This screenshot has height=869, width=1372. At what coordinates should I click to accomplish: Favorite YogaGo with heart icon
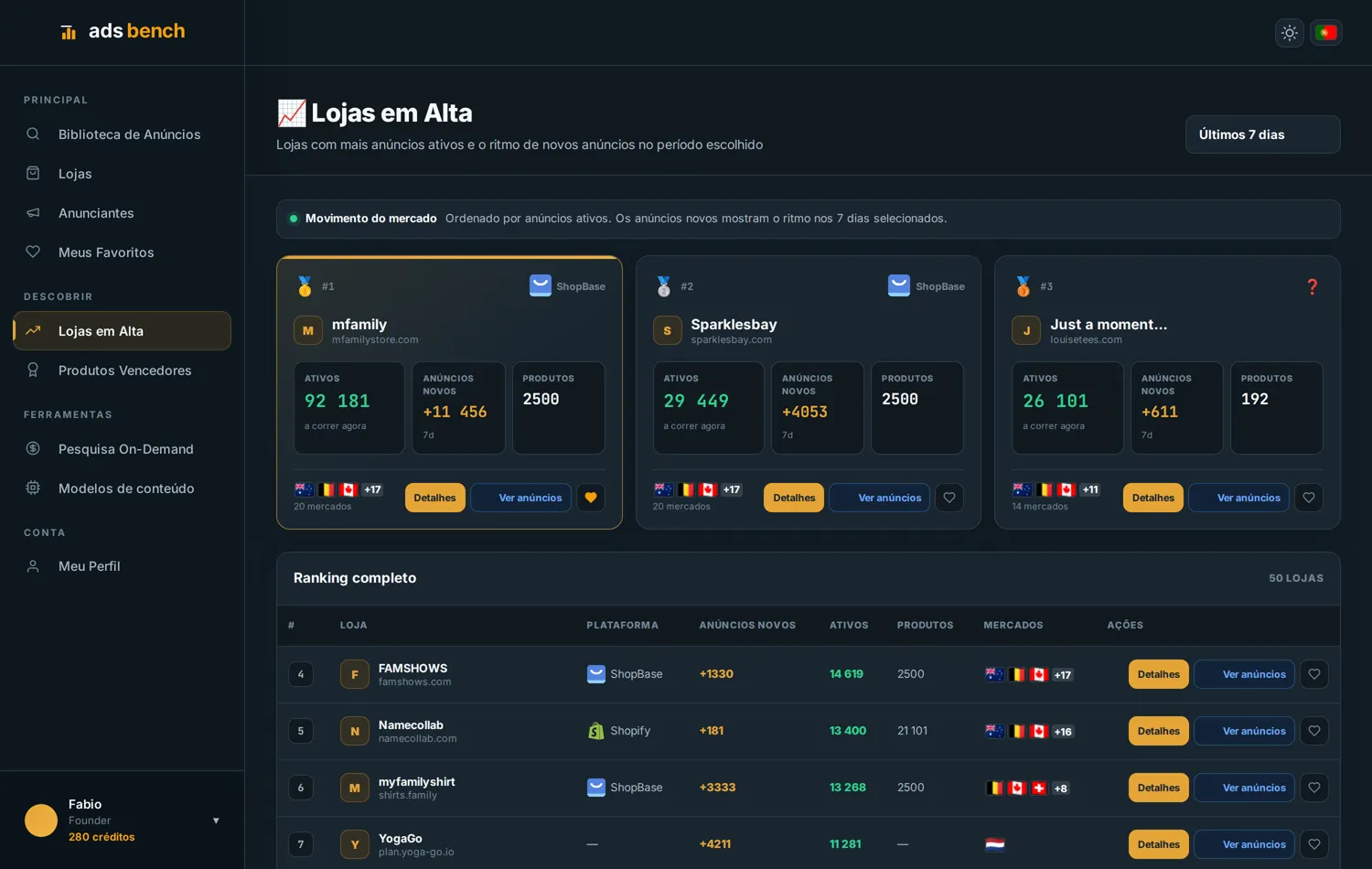click(x=1314, y=844)
